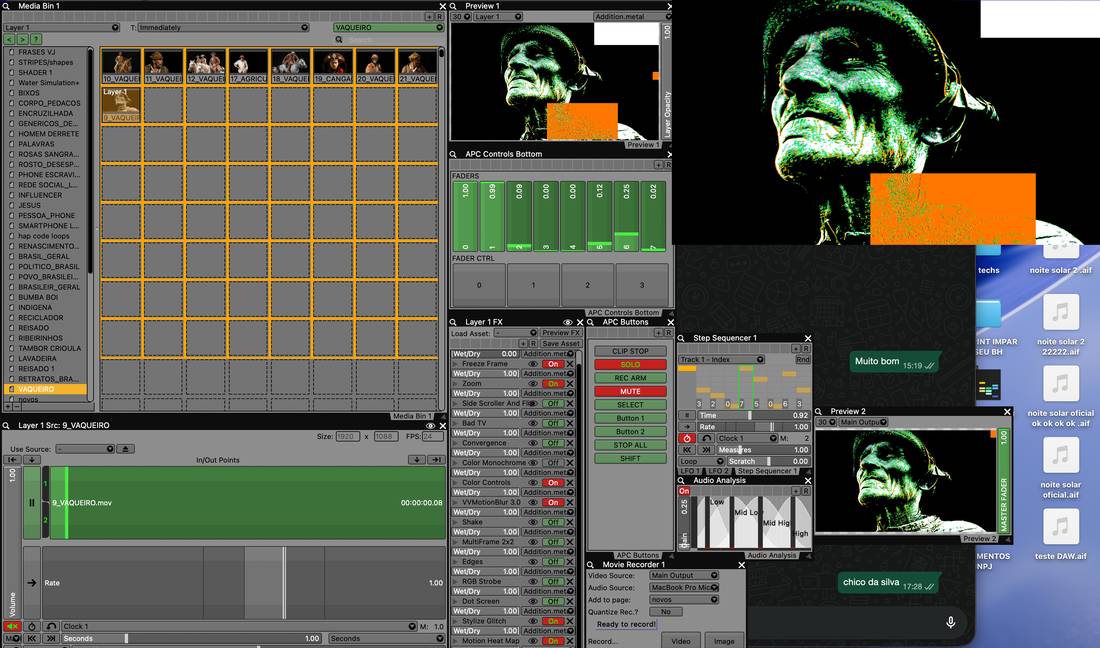Click the stopwatch icon left of Clock 1 in Layer Src

[x=32, y=626]
